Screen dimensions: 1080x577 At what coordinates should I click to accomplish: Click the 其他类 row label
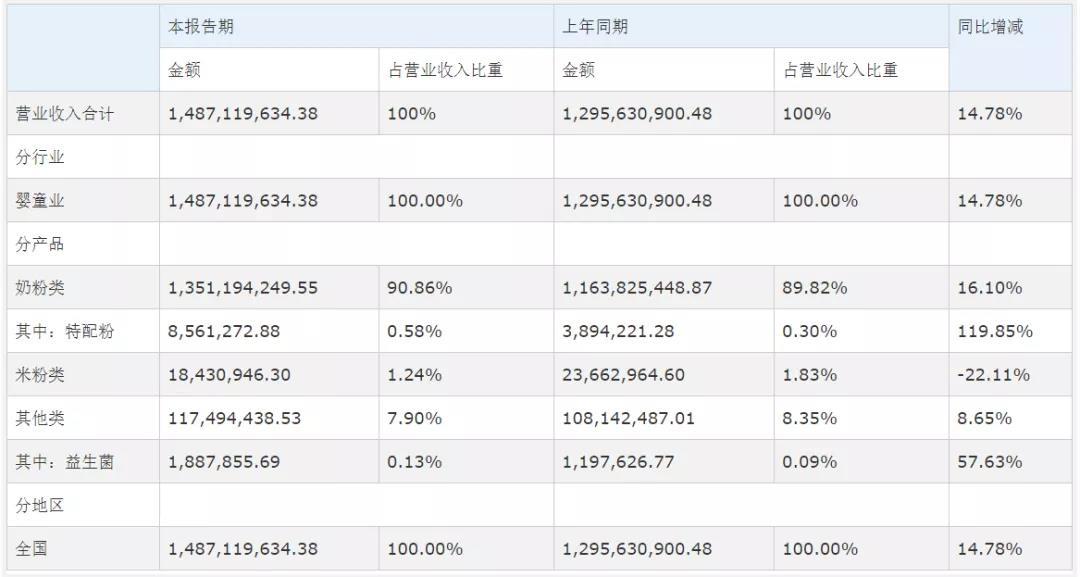(41, 418)
